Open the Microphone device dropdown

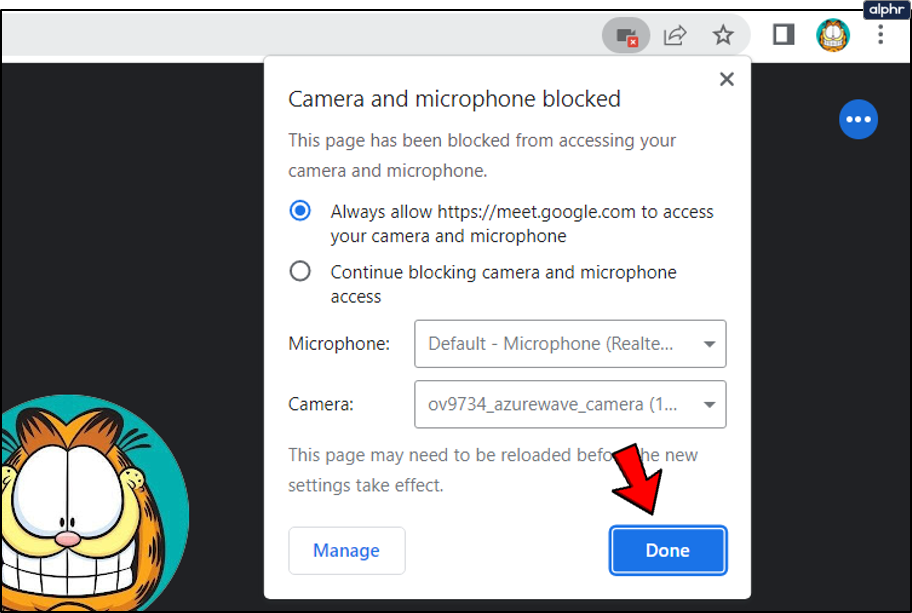tap(570, 344)
